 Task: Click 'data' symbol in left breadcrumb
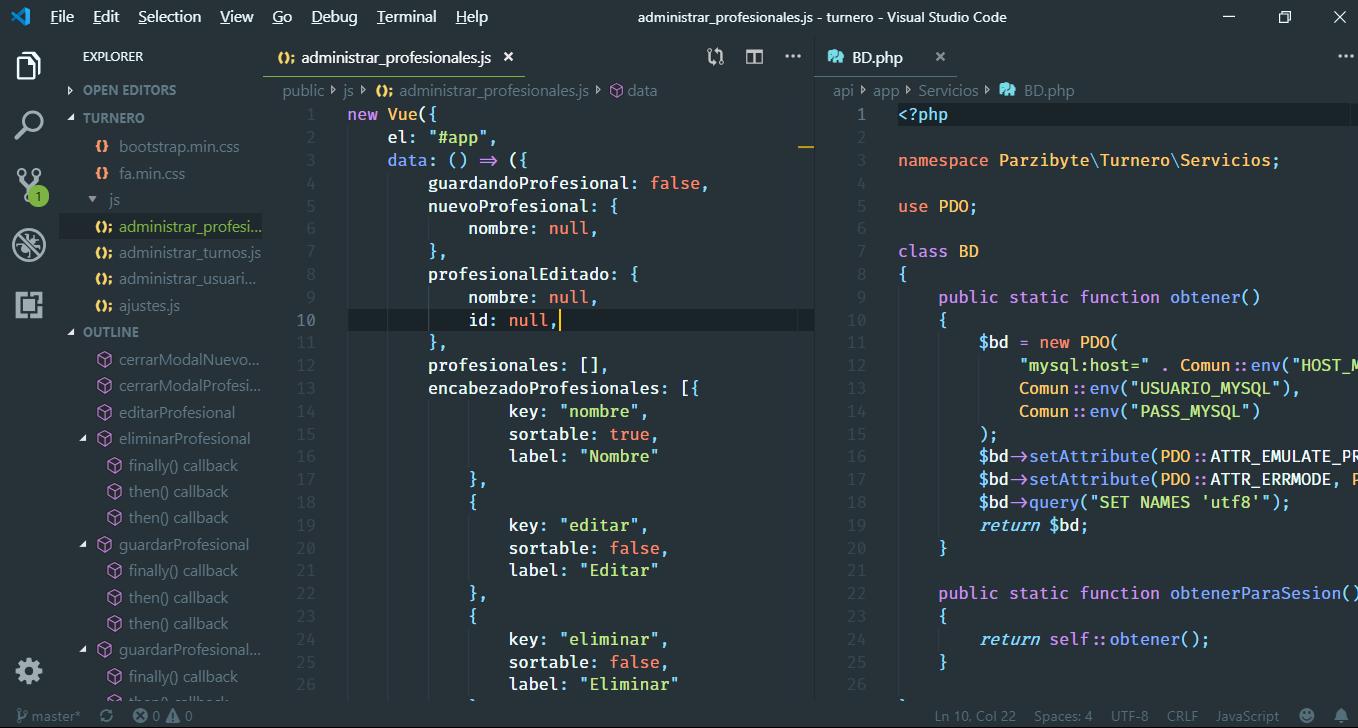click(642, 90)
